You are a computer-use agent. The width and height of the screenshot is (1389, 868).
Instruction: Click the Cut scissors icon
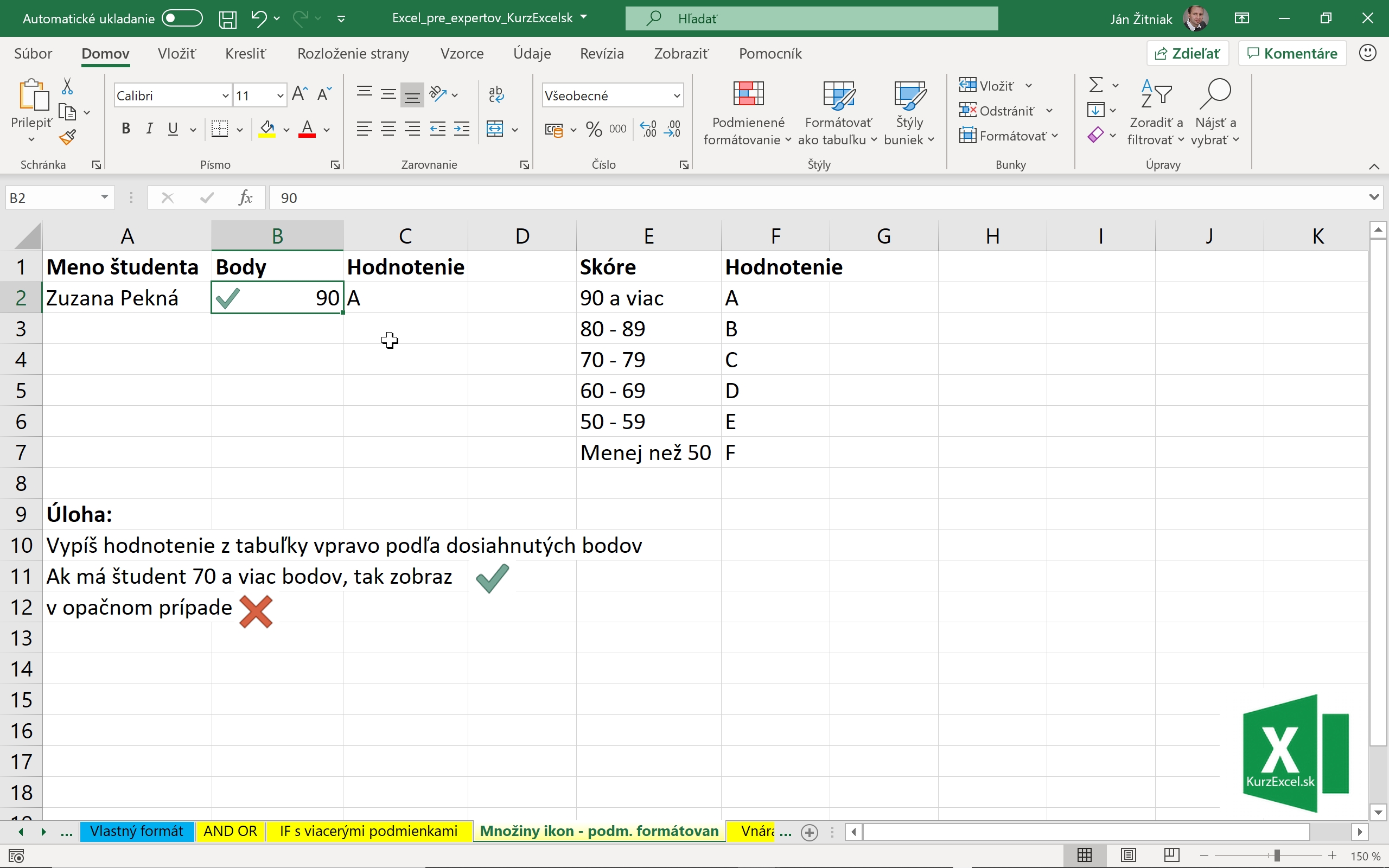point(67,86)
